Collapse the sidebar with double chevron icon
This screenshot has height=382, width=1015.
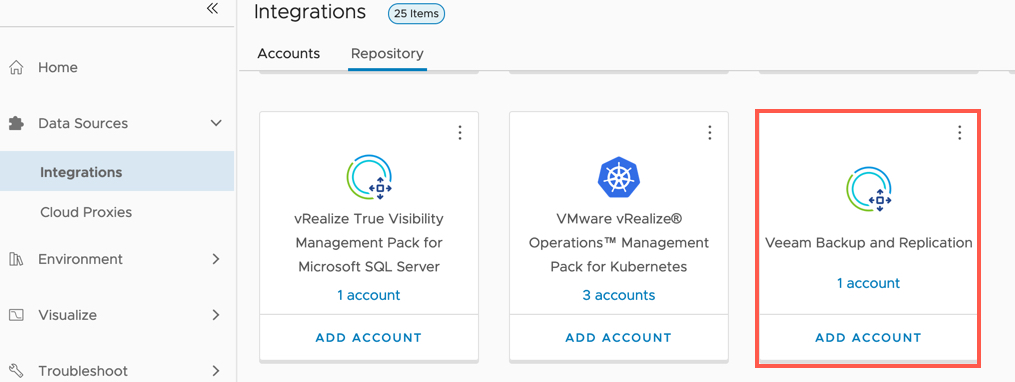[212, 8]
